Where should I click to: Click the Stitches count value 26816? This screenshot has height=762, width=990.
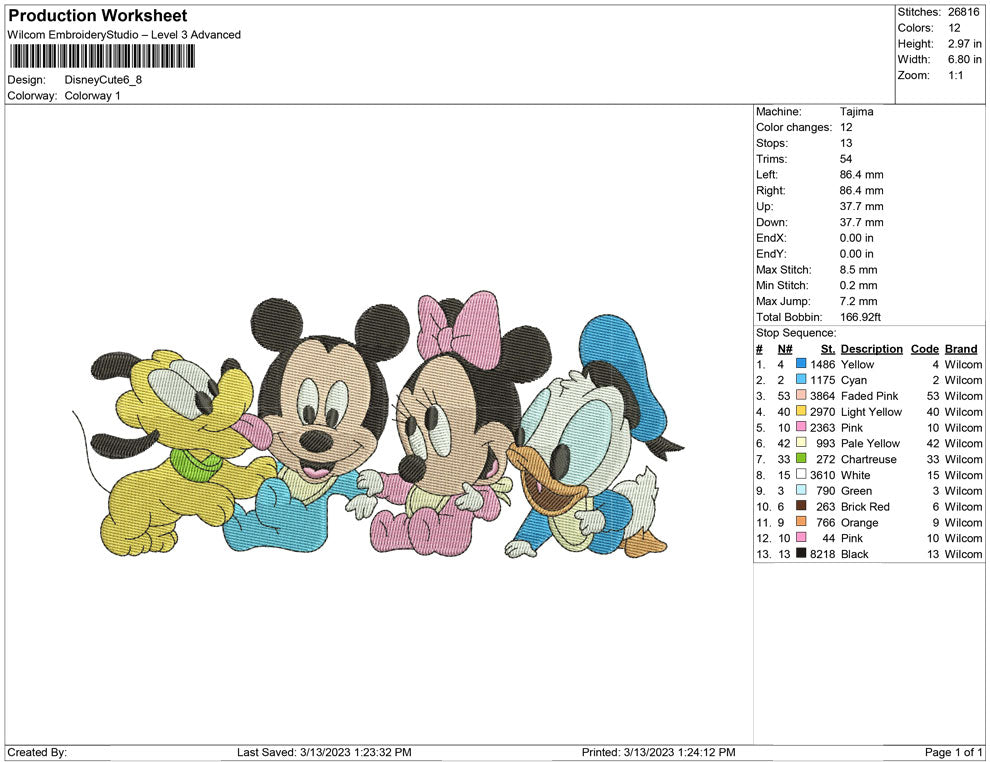pos(963,13)
